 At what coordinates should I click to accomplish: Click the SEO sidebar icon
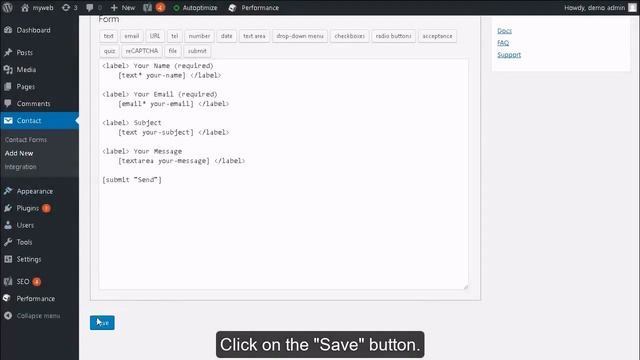point(8,281)
